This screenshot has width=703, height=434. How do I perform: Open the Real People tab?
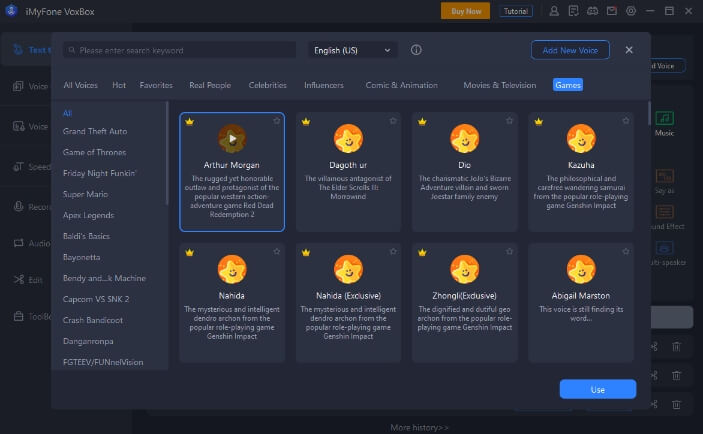[x=210, y=85]
